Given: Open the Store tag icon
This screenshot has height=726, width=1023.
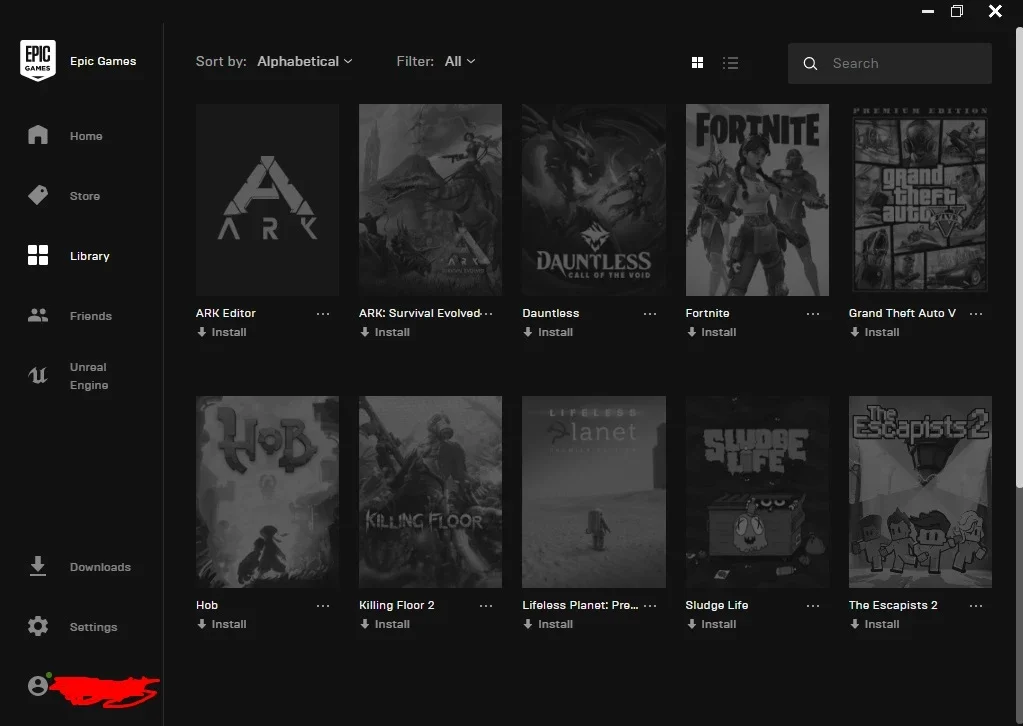Looking at the screenshot, I should point(38,195).
